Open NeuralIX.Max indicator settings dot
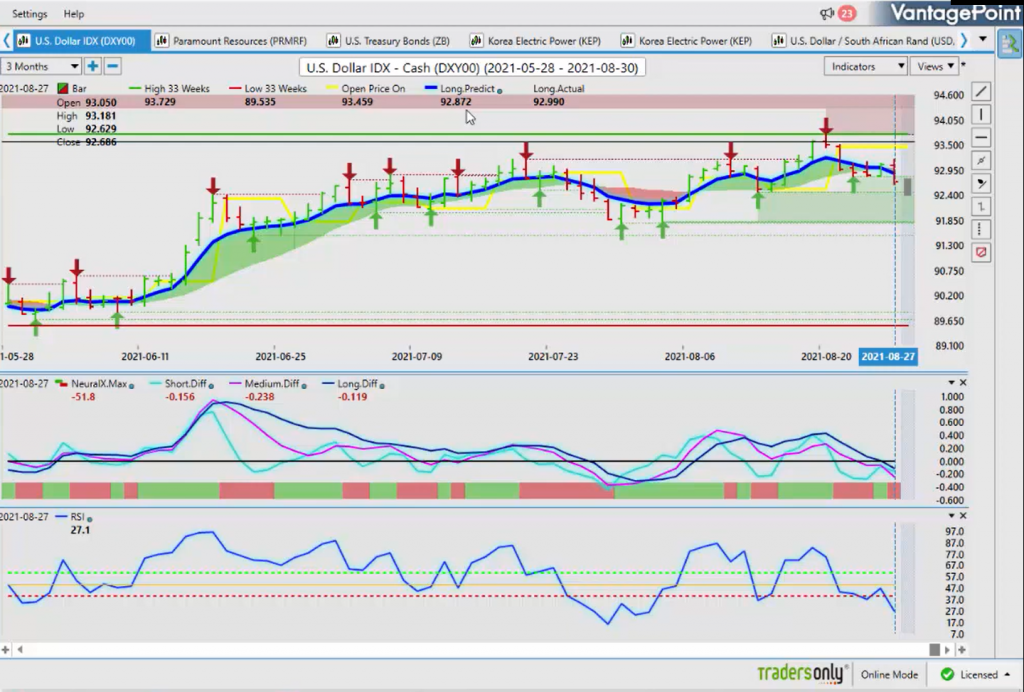1024x692 pixels. pyautogui.click(x=131, y=386)
